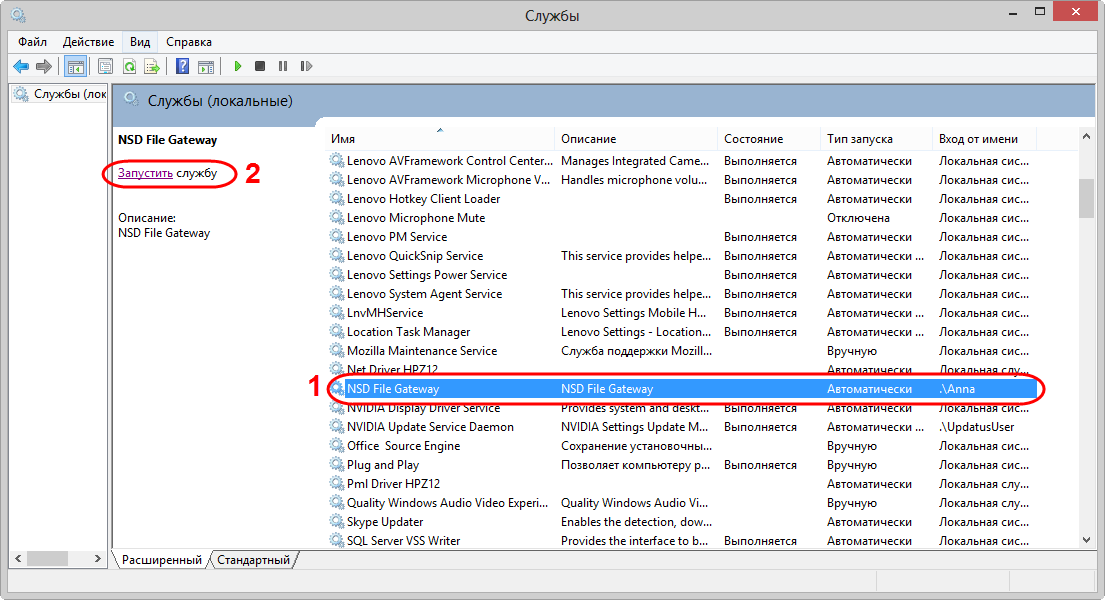The image size is (1105, 600).
Task: Click the gear icon of Mozilla Maintenance Service
Action: (x=337, y=350)
